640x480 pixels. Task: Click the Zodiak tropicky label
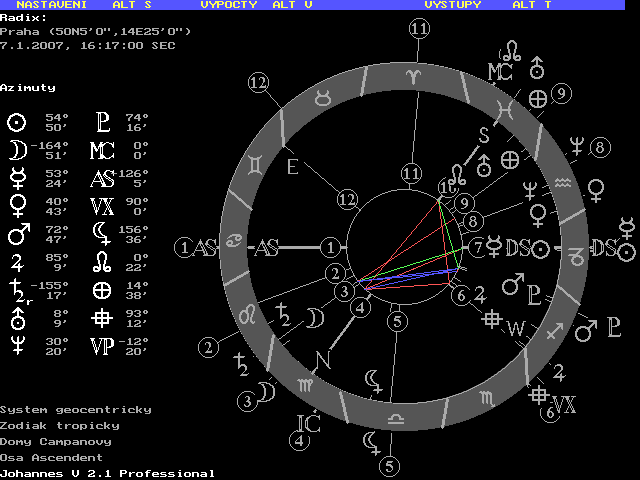(x=59, y=425)
